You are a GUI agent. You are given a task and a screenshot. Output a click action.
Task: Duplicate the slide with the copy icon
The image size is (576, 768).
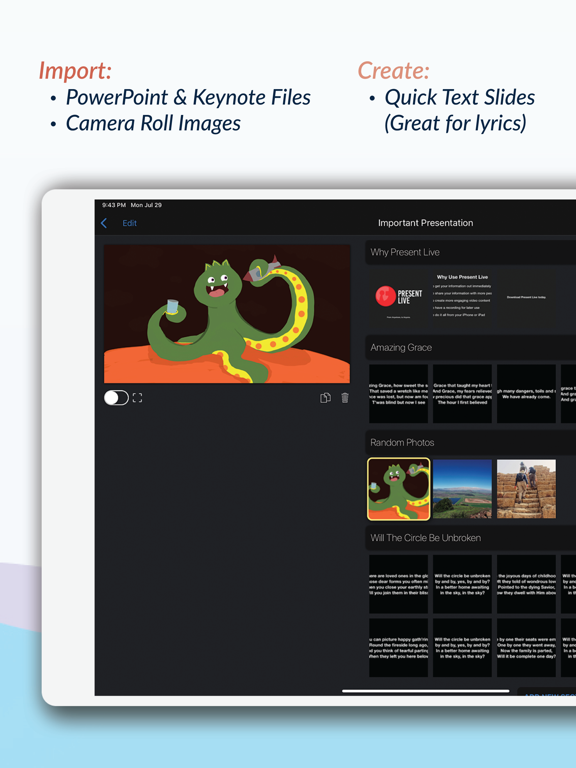pyautogui.click(x=325, y=398)
